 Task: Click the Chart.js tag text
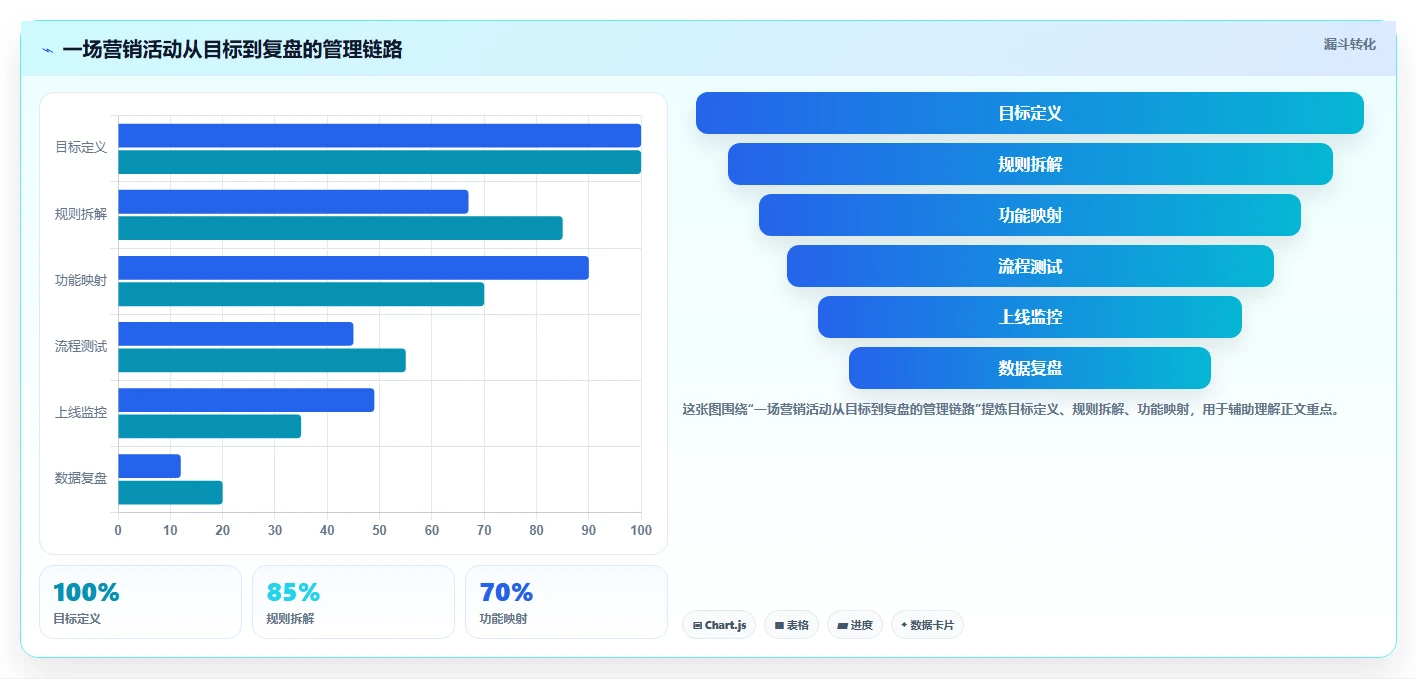point(725,625)
